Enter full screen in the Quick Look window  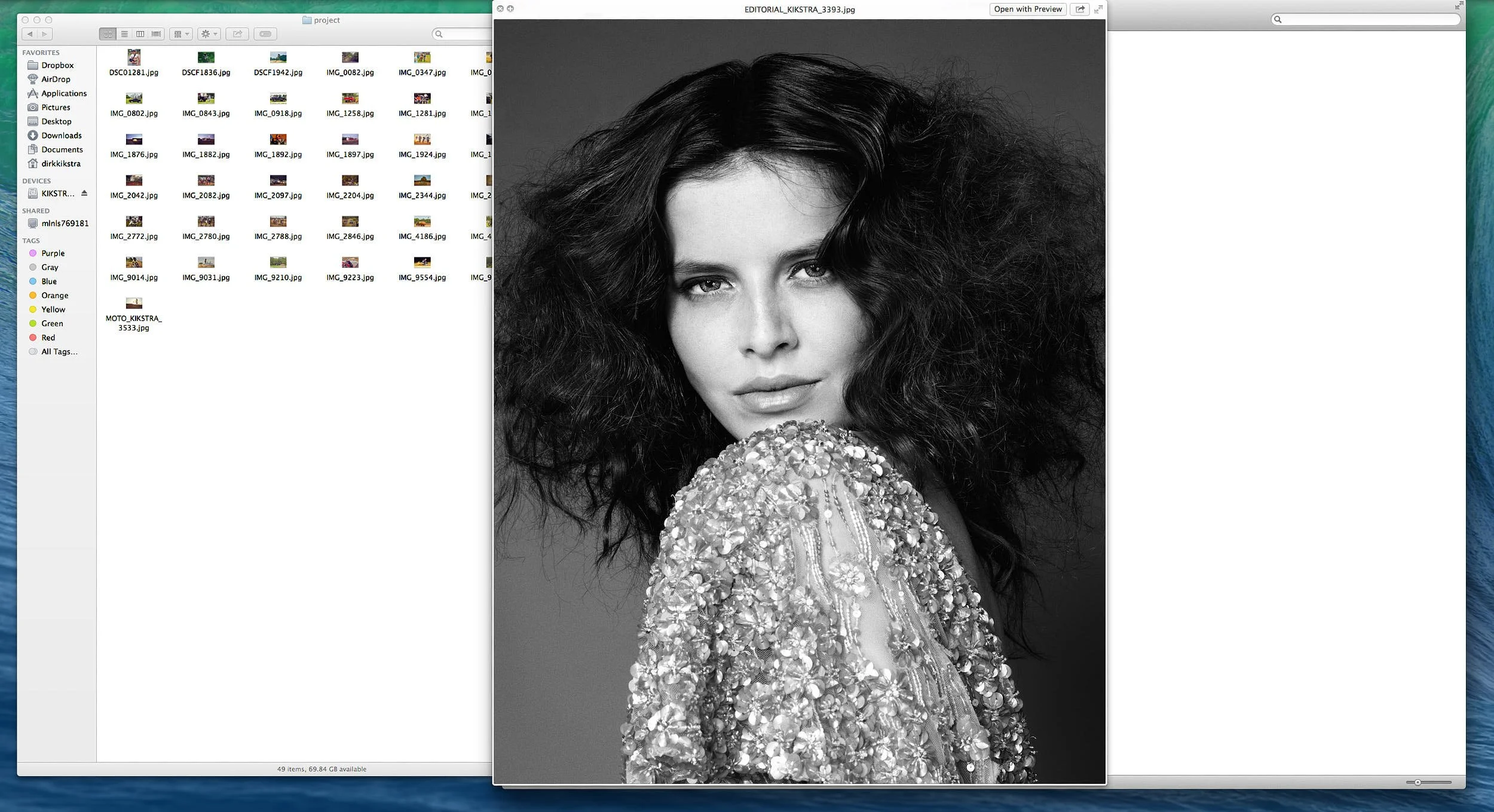pos(1098,9)
